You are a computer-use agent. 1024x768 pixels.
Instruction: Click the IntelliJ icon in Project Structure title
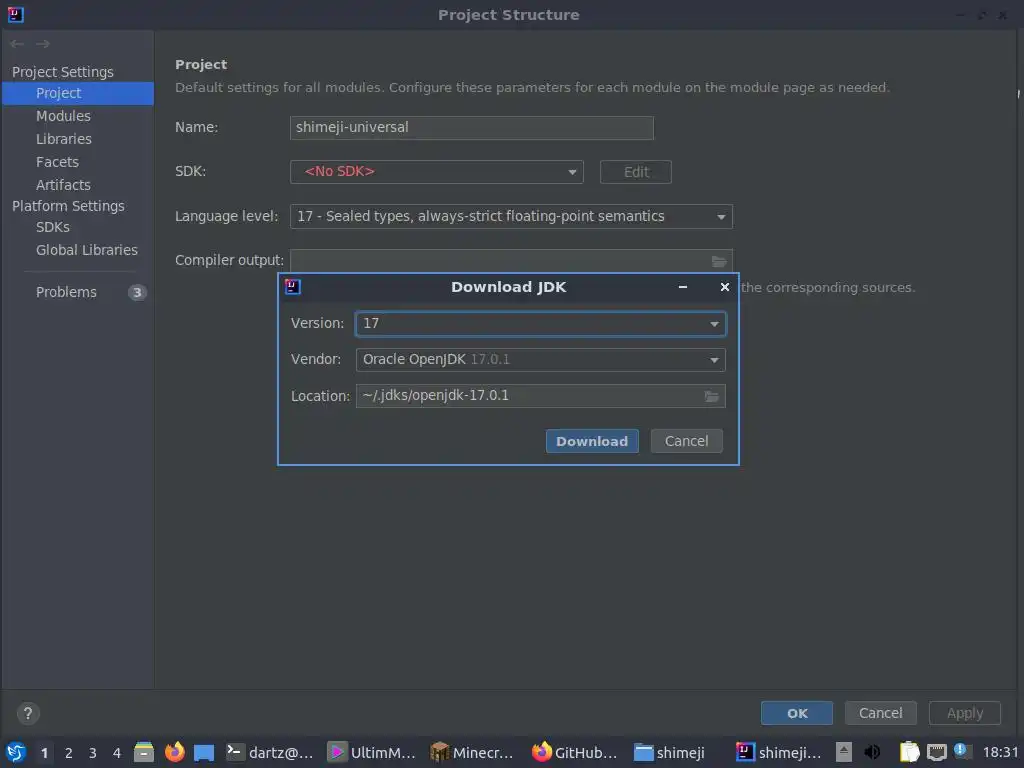(15, 14)
